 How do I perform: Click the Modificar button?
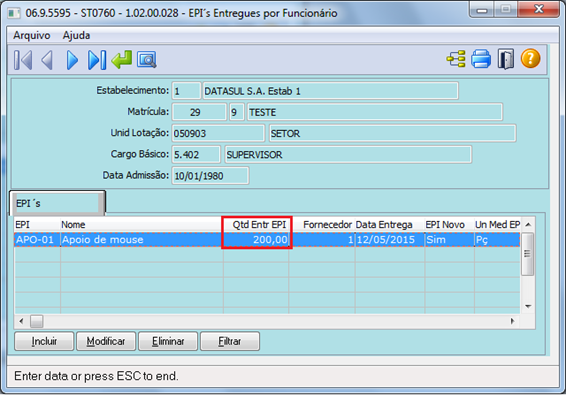pyautogui.click(x=106, y=341)
